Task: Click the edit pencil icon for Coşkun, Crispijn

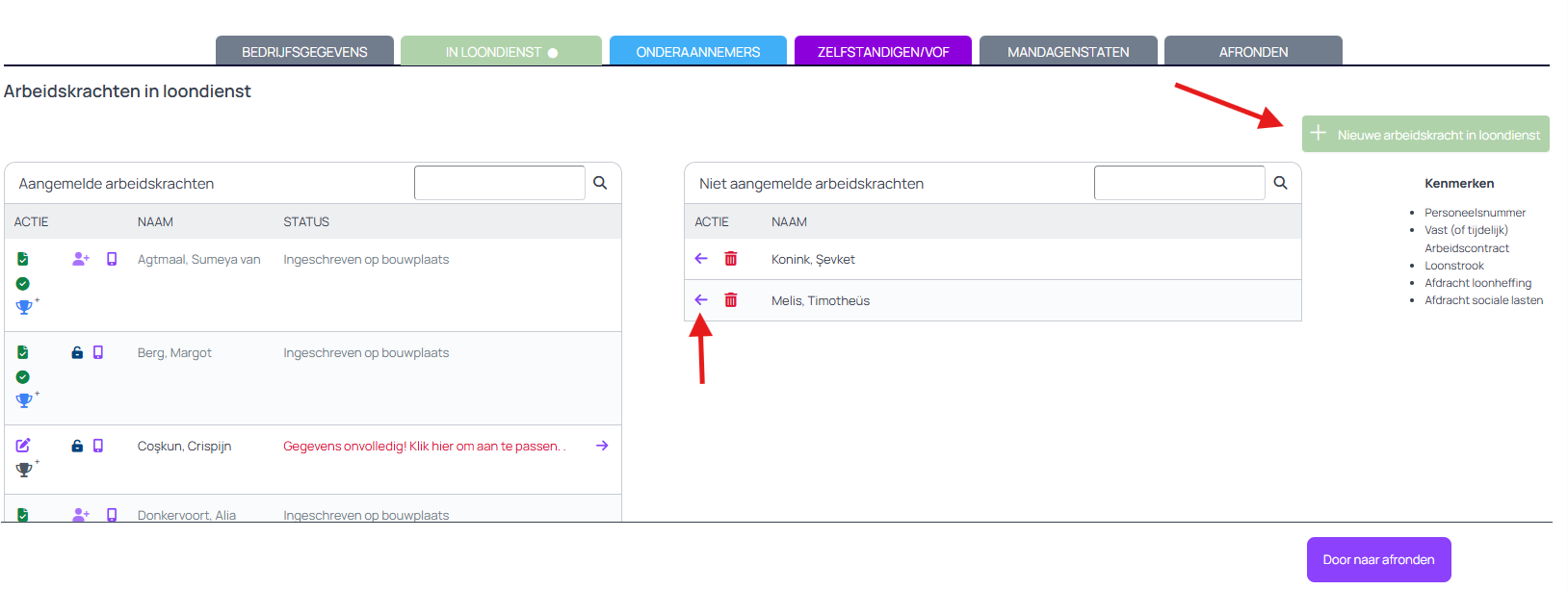Action: point(23,446)
